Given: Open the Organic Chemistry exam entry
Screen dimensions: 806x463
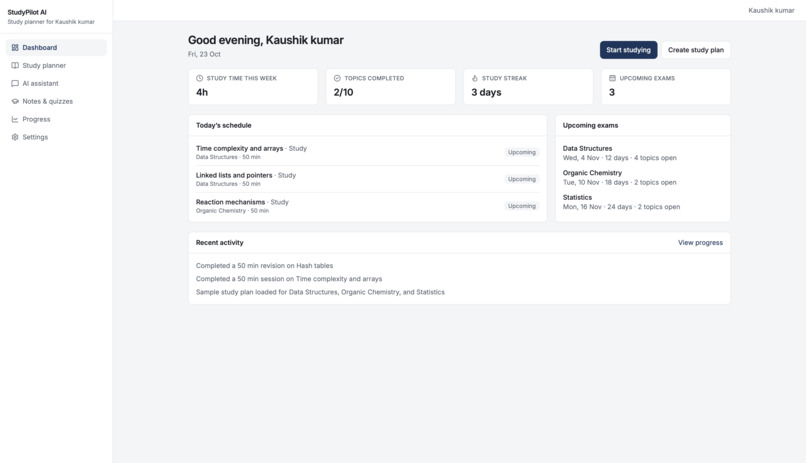Looking at the screenshot, I should click(643, 178).
